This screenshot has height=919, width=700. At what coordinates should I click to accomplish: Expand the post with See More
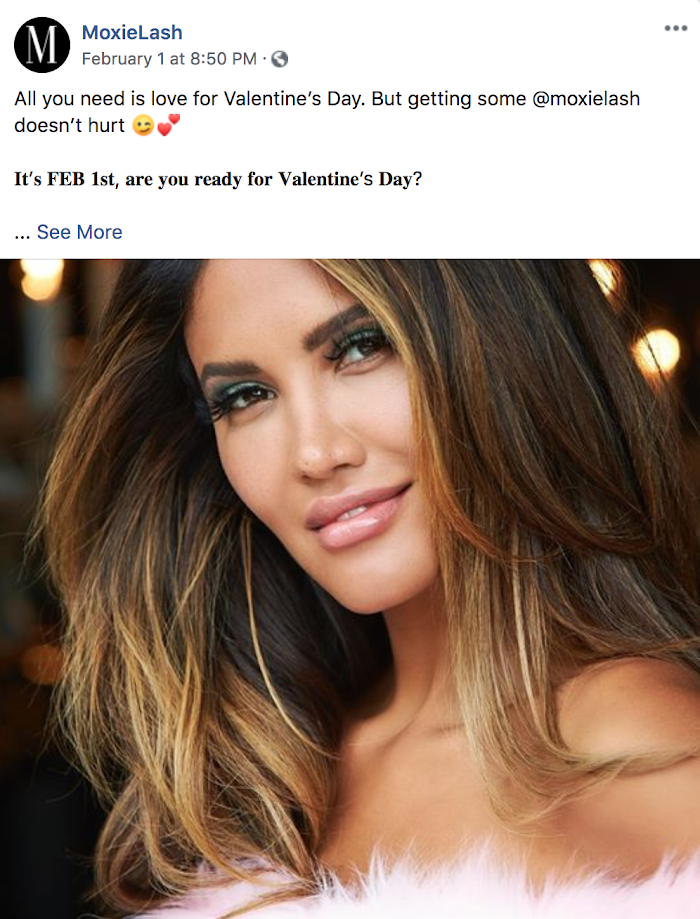(80, 232)
